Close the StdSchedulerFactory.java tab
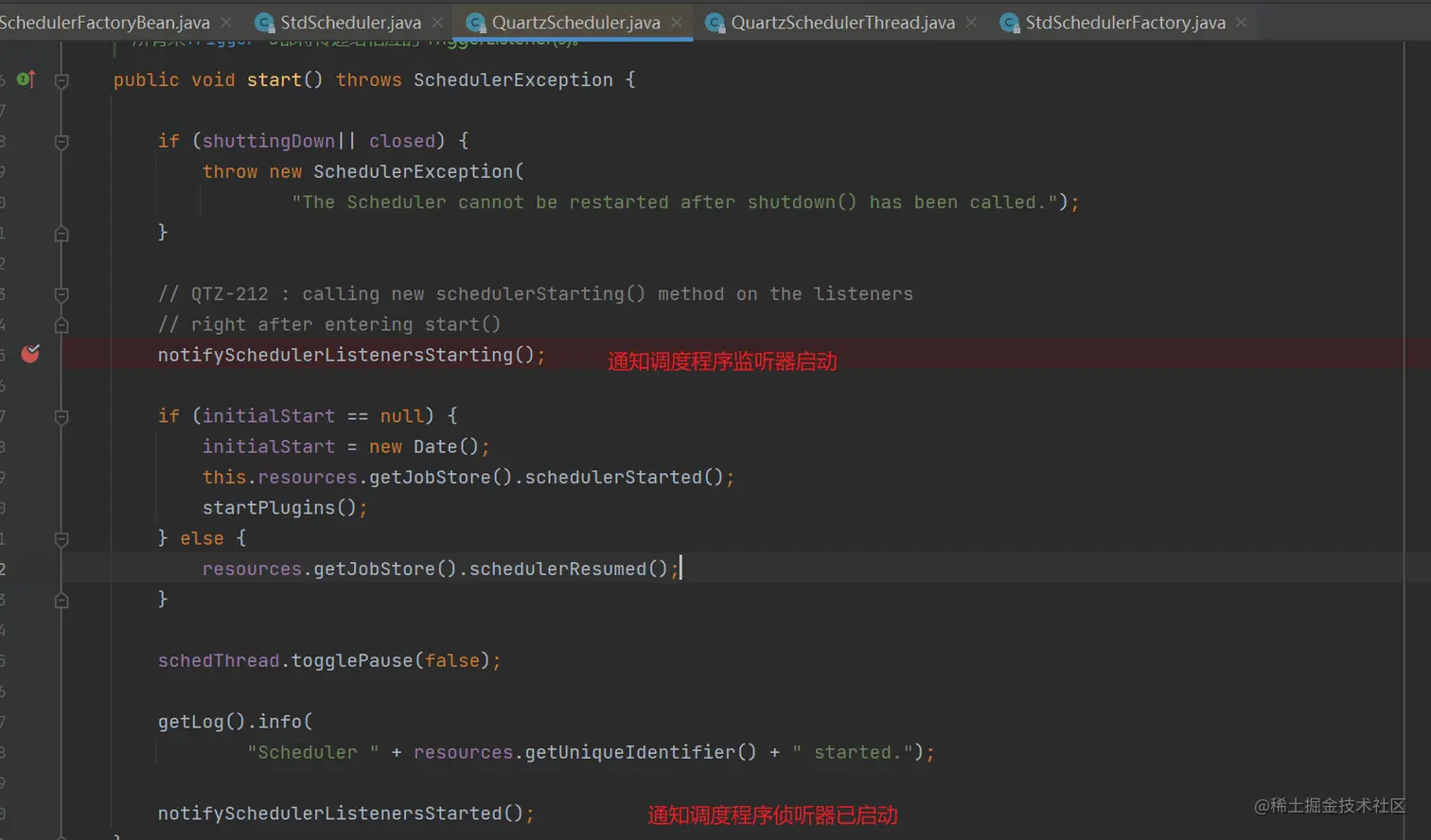This screenshot has width=1431, height=840. [1241, 22]
